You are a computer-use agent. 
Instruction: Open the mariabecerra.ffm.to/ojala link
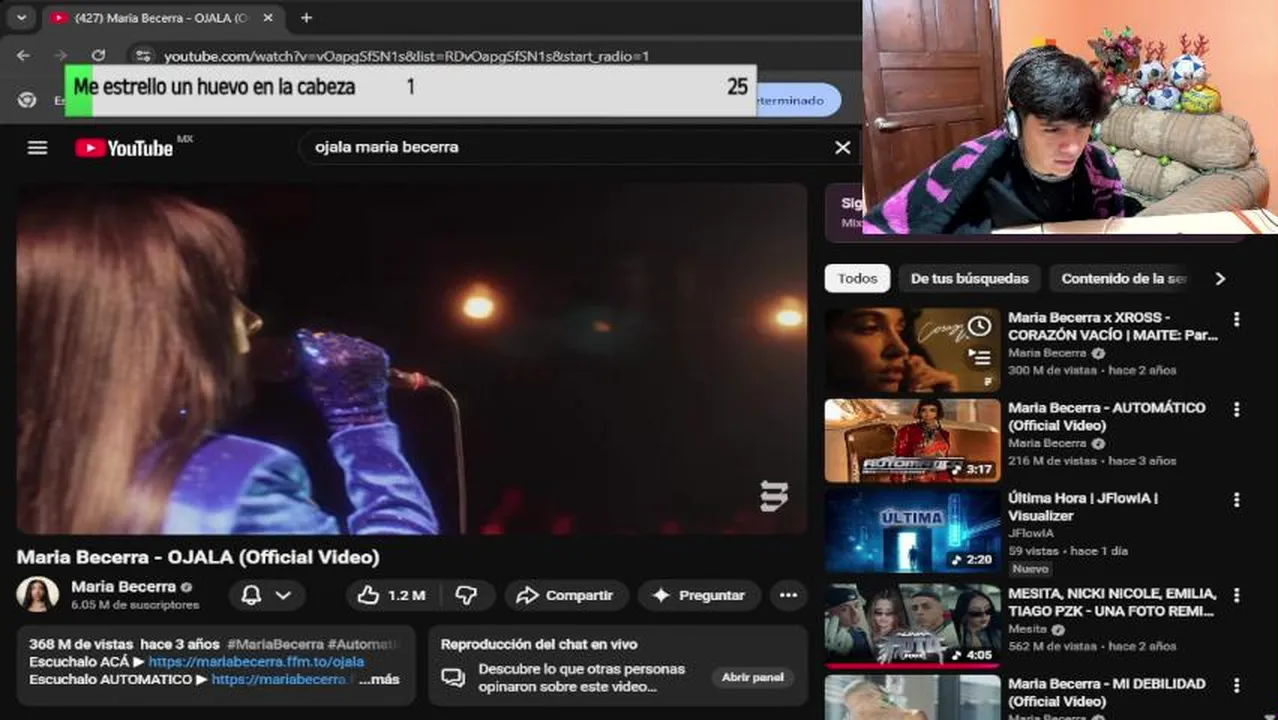(256, 662)
